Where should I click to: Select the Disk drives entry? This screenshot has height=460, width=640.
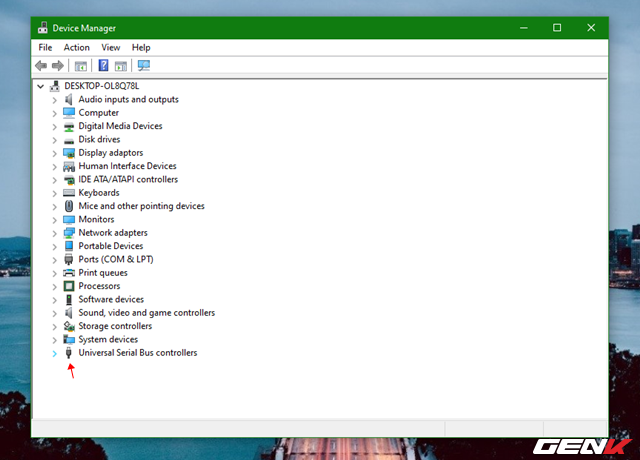tap(99, 140)
